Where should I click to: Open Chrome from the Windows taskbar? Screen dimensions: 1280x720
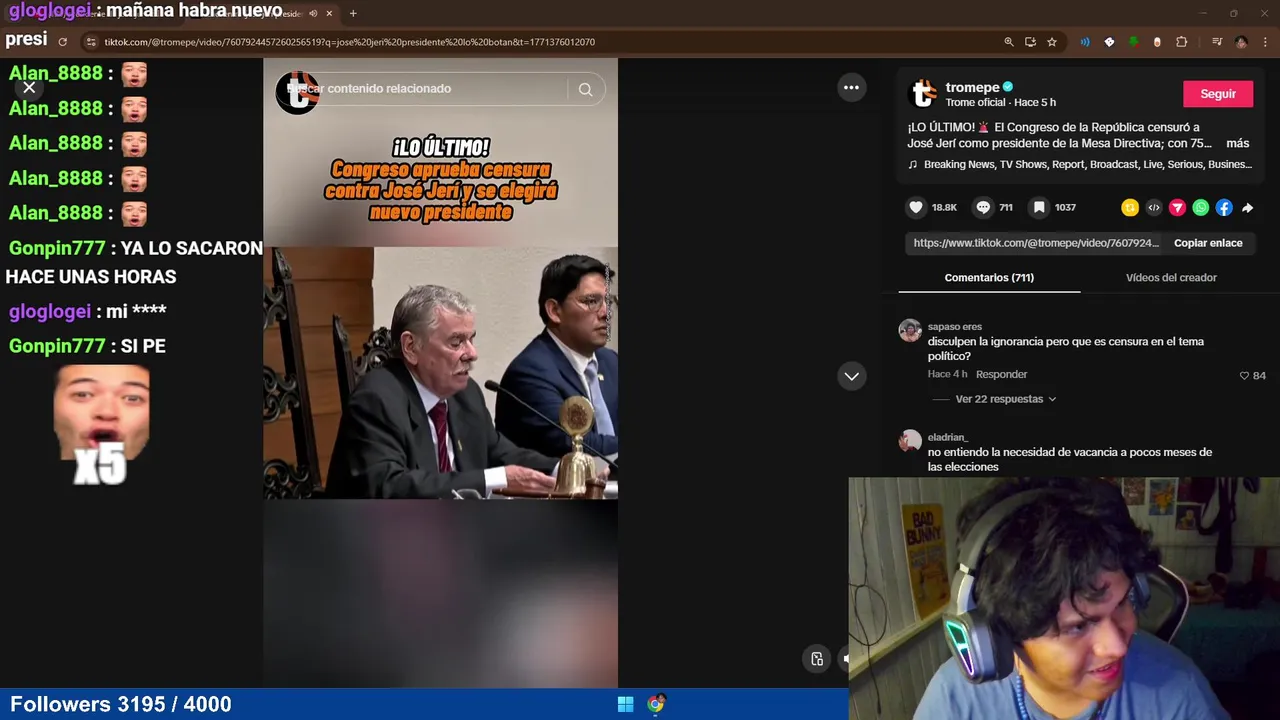[655, 704]
